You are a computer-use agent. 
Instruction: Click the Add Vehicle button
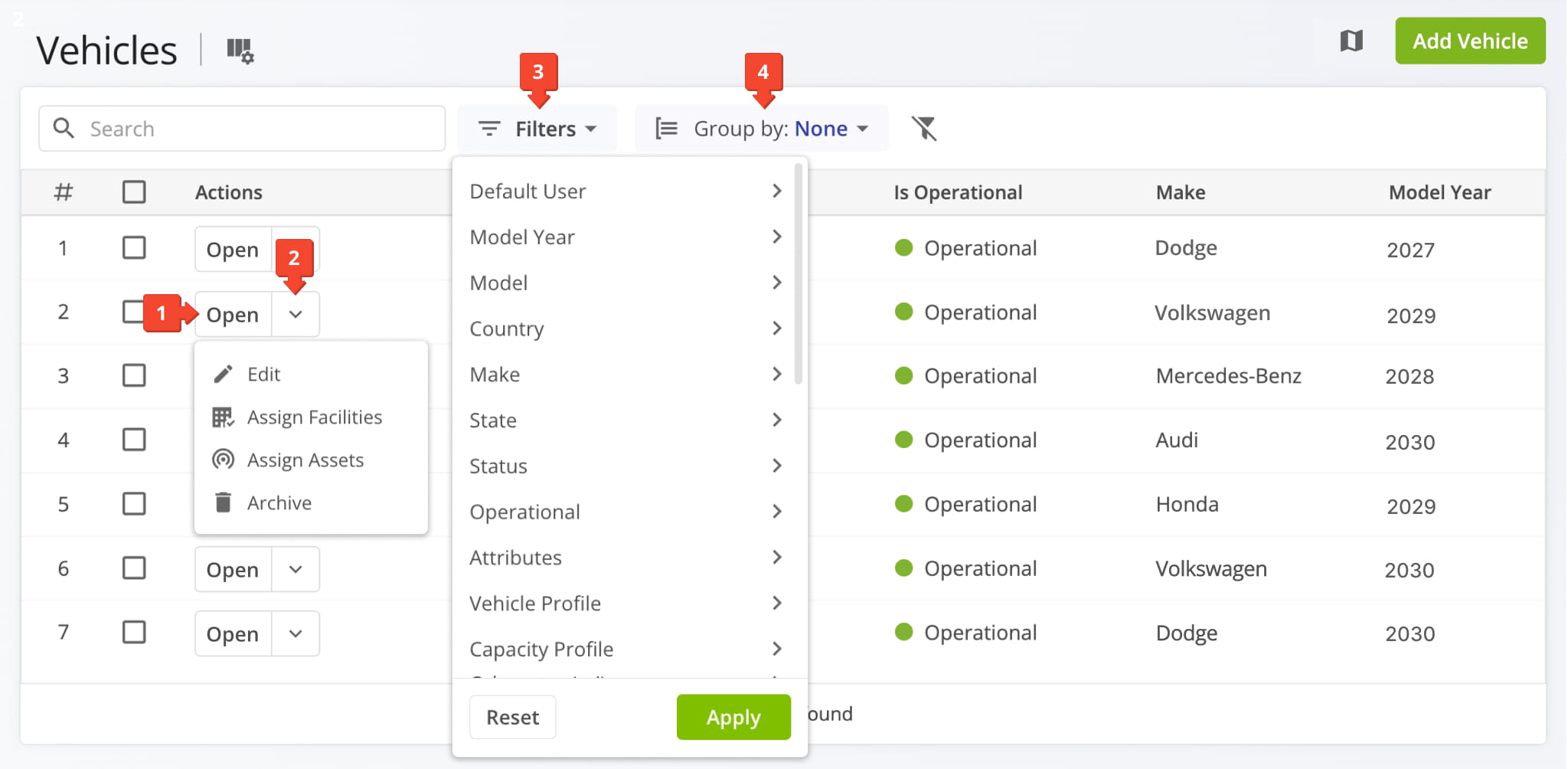click(1470, 41)
